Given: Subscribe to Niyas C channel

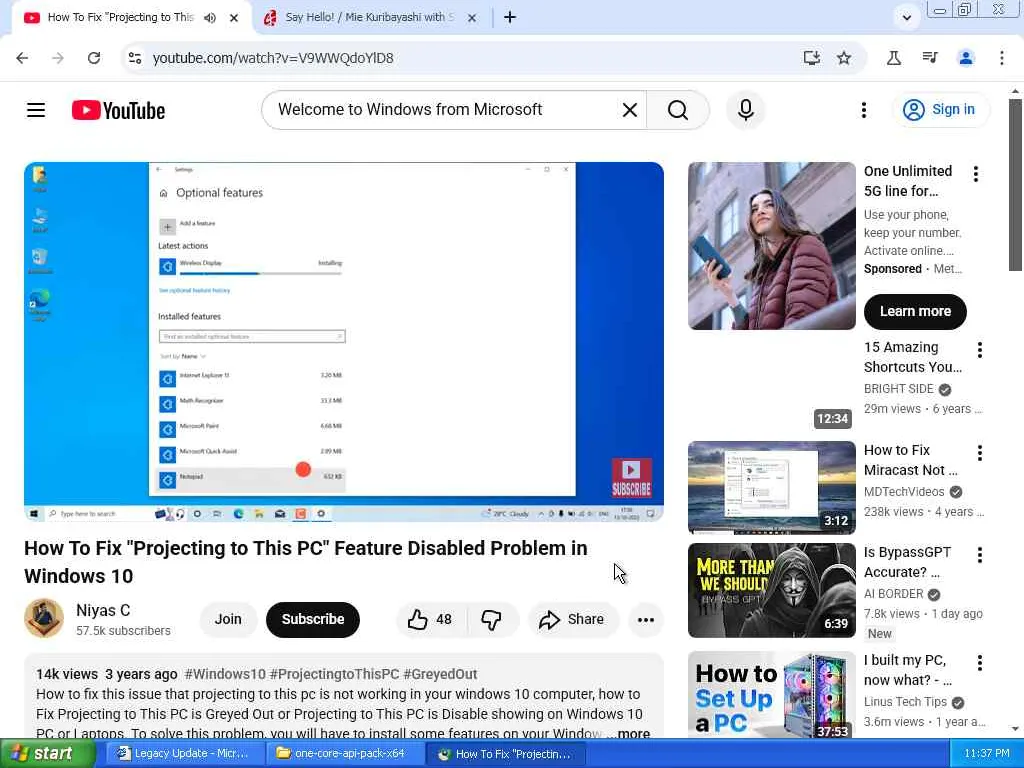Looking at the screenshot, I should [x=313, y=619].
